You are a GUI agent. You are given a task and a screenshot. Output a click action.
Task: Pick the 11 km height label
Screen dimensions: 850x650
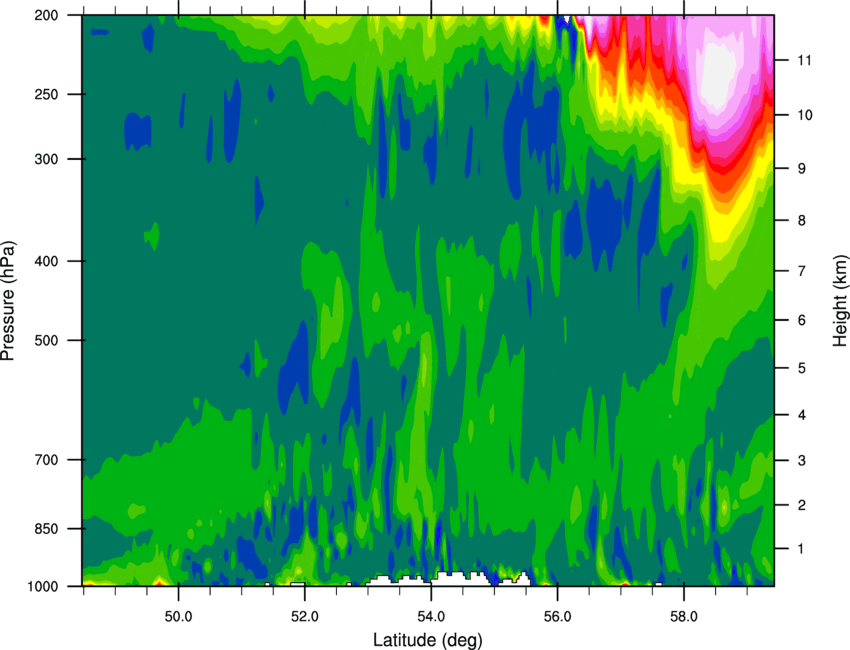805,60
